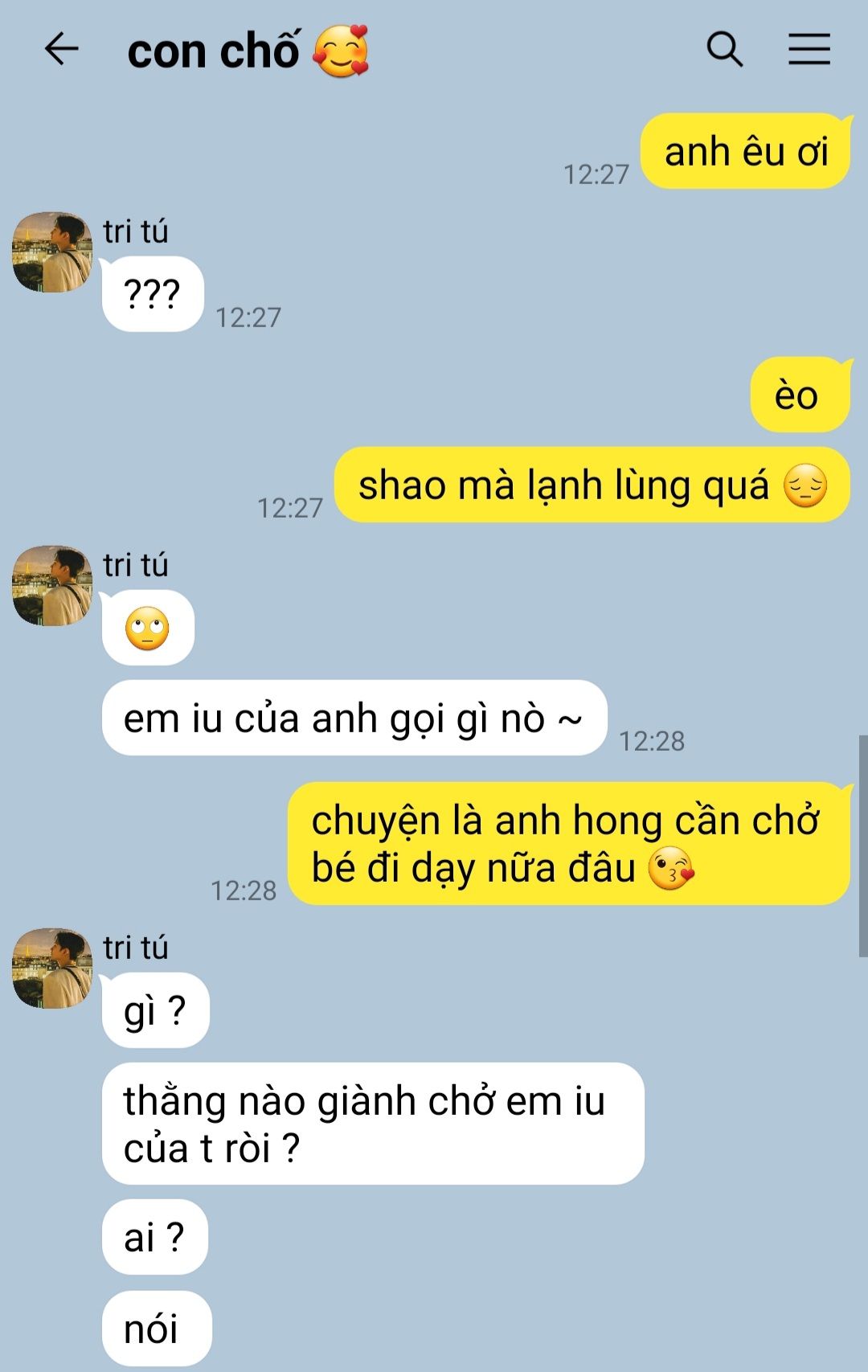Tap the kissing face emoji in yellow bubble
Image resolution: width=868 pixels, height=1372 pixels.
(671, 869)
